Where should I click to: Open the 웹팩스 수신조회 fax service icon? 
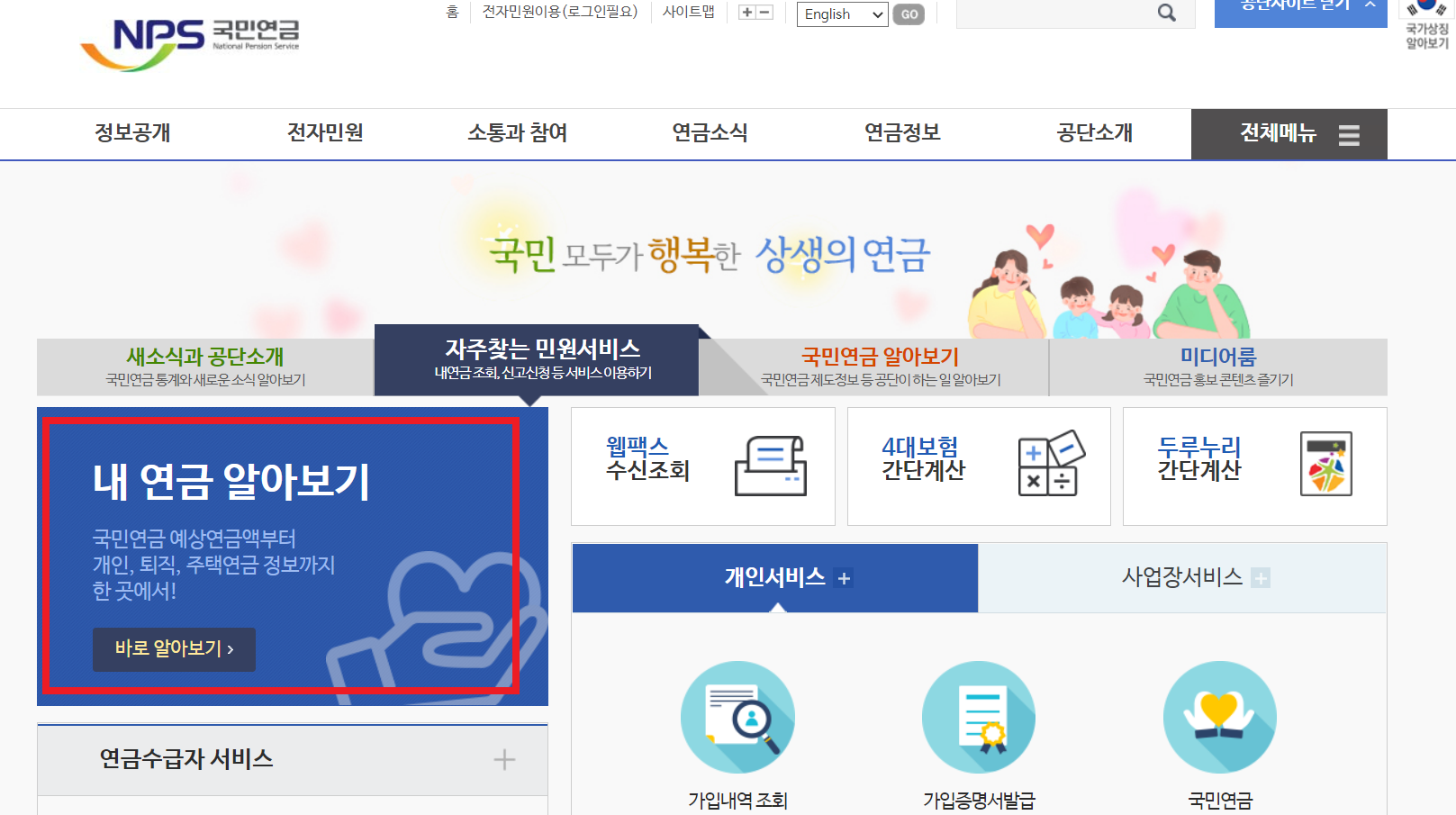coord(770,465)
